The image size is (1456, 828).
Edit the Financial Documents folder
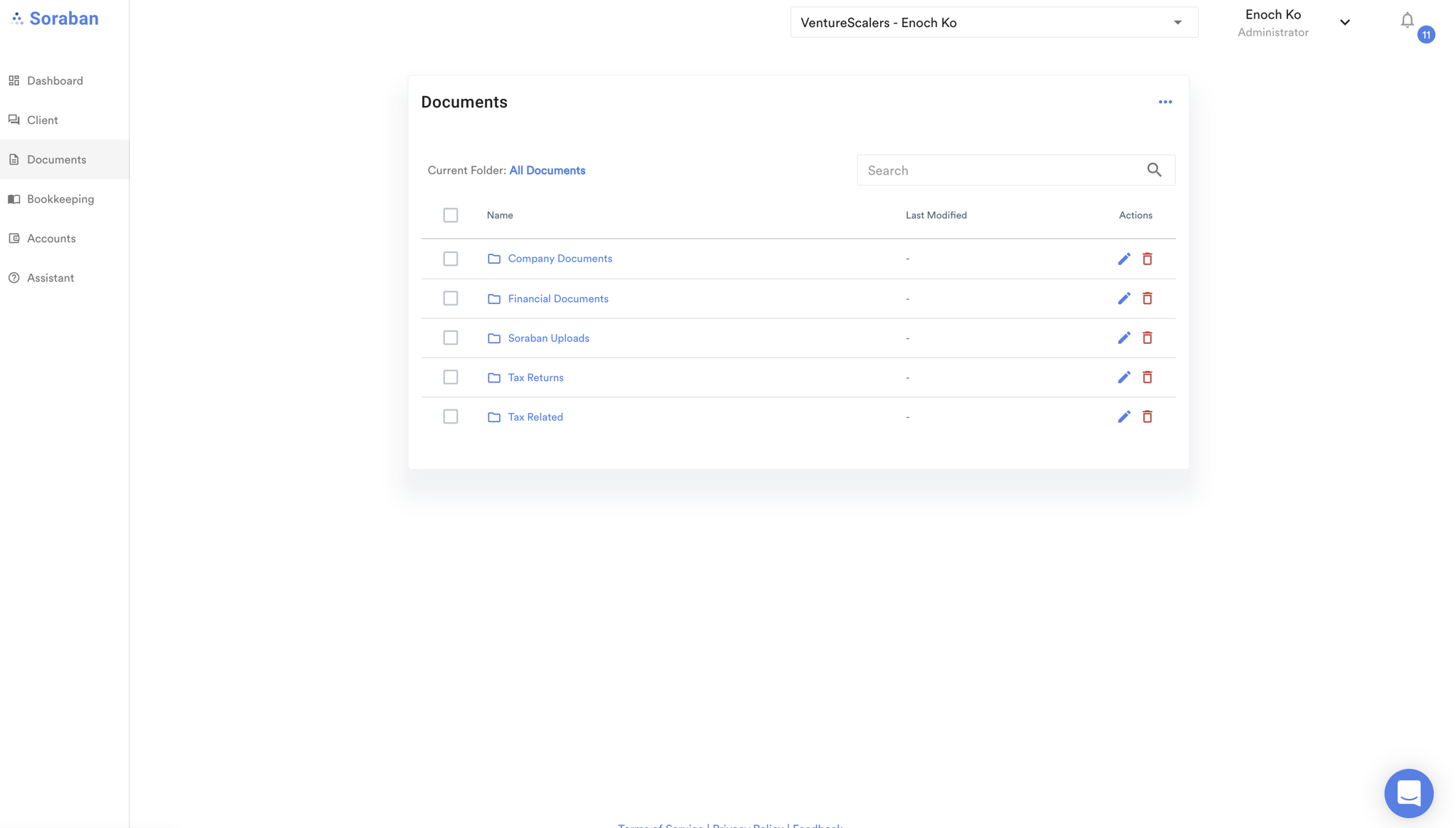coord(1124,299)
